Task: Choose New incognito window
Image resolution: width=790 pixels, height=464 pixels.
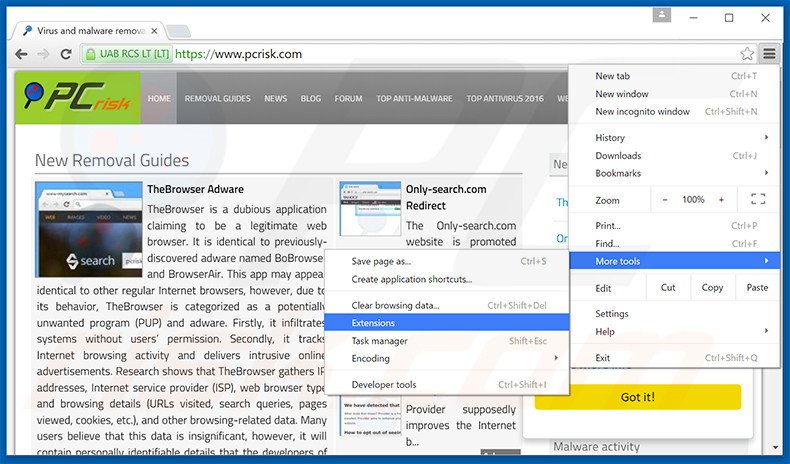Action: [675, 111]
